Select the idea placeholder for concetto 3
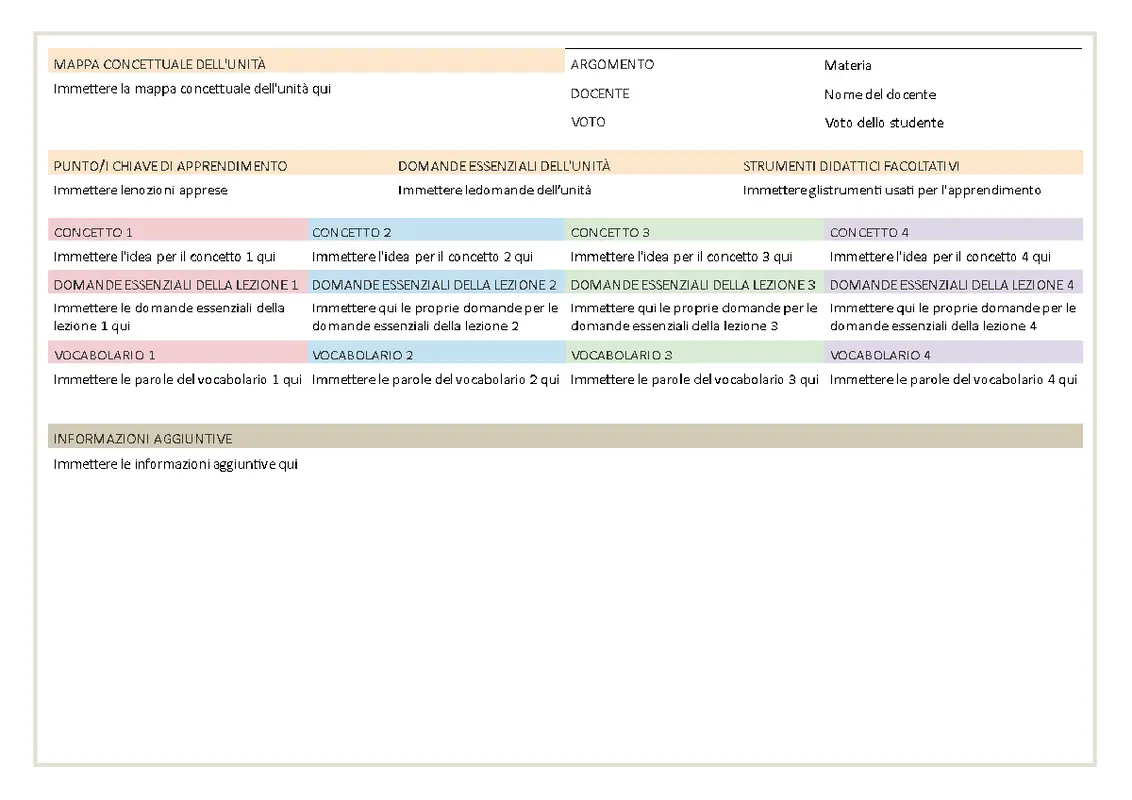Screen dimensions: 1132x800 [681, 257]
